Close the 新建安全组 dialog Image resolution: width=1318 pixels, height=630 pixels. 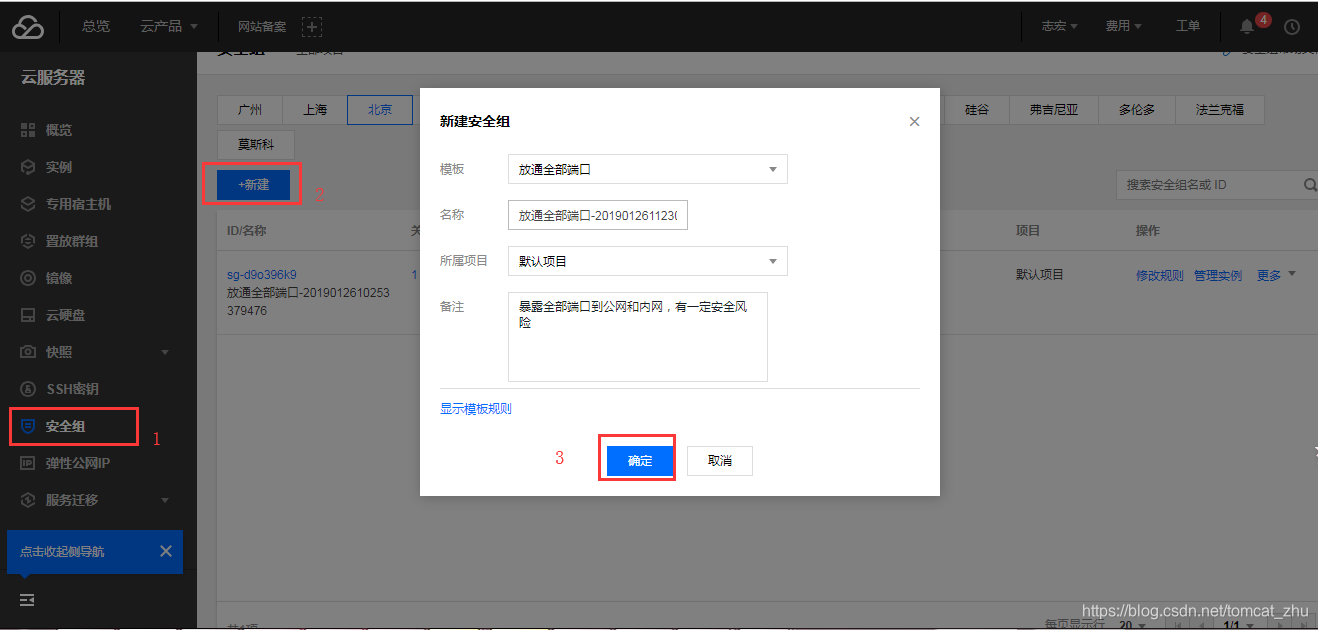[x=914, y=122]
